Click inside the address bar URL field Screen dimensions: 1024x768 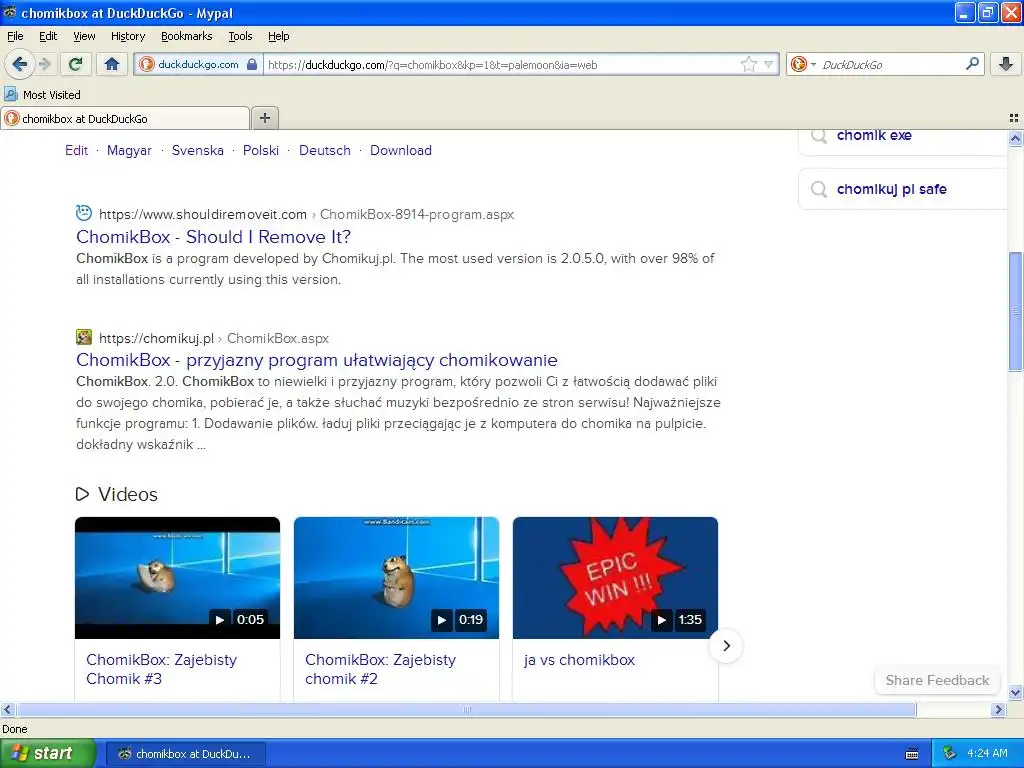tap(500, 65)
